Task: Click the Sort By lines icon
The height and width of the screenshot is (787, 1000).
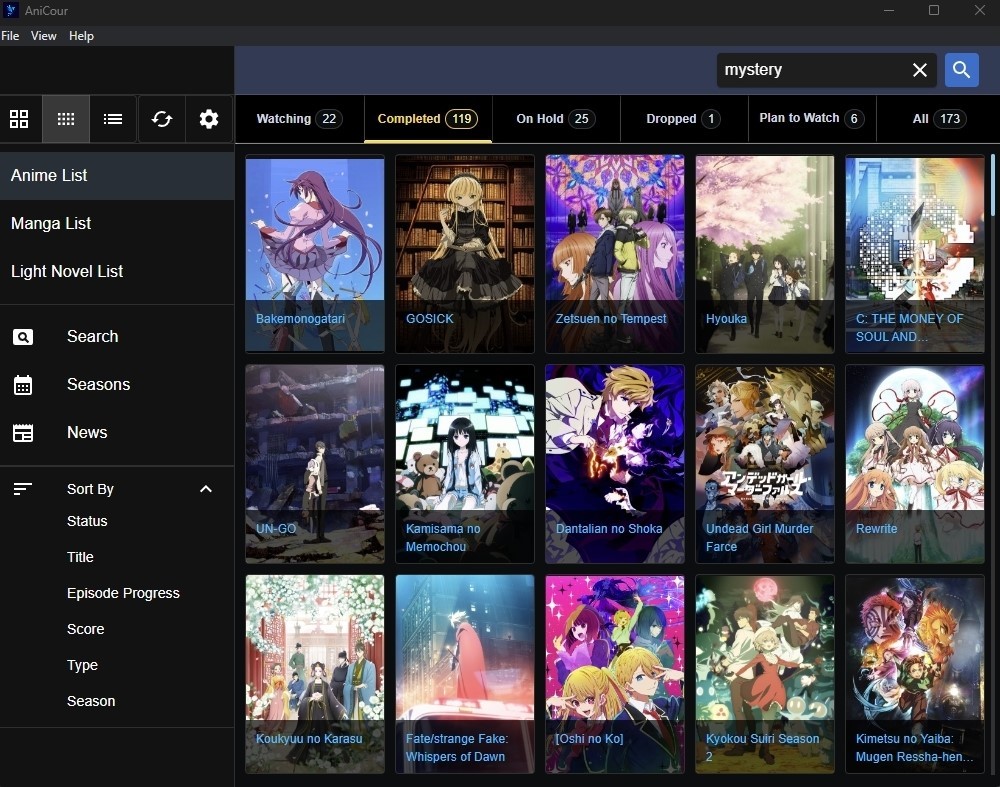Action: coord(23,489)
